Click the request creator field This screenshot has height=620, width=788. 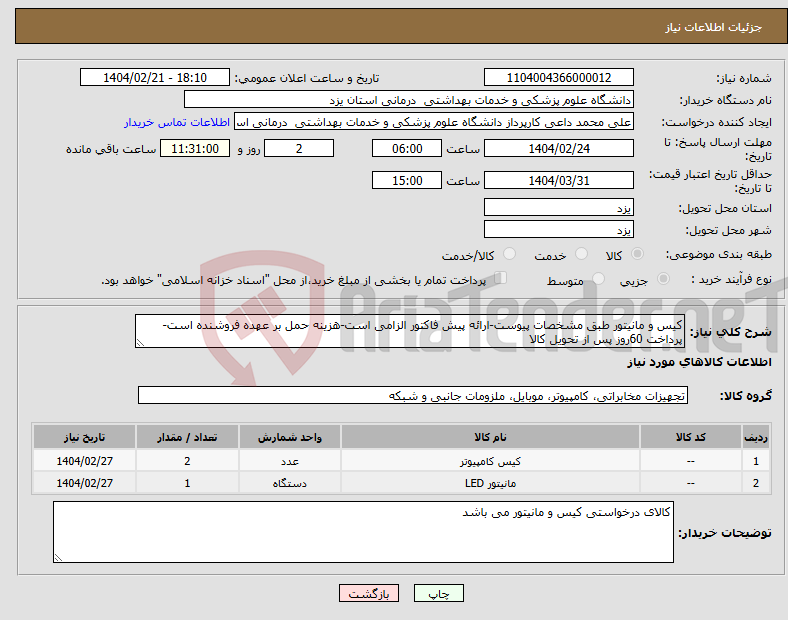coord(434,122)
